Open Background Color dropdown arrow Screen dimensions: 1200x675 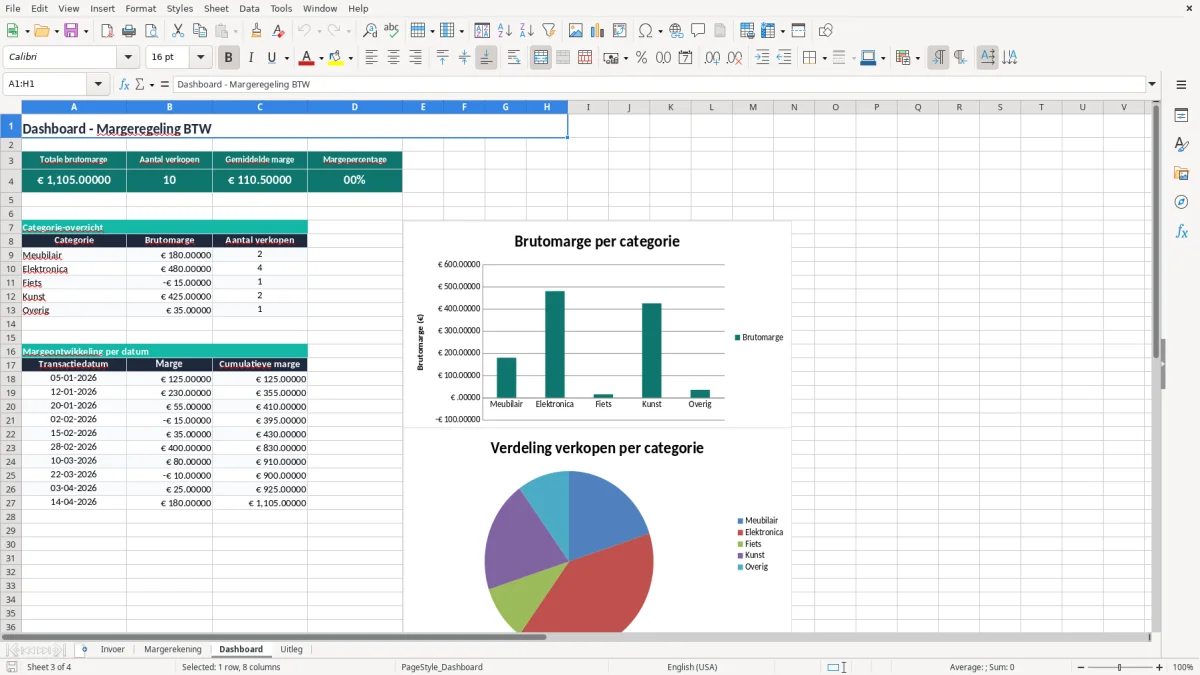coord(350,58)
